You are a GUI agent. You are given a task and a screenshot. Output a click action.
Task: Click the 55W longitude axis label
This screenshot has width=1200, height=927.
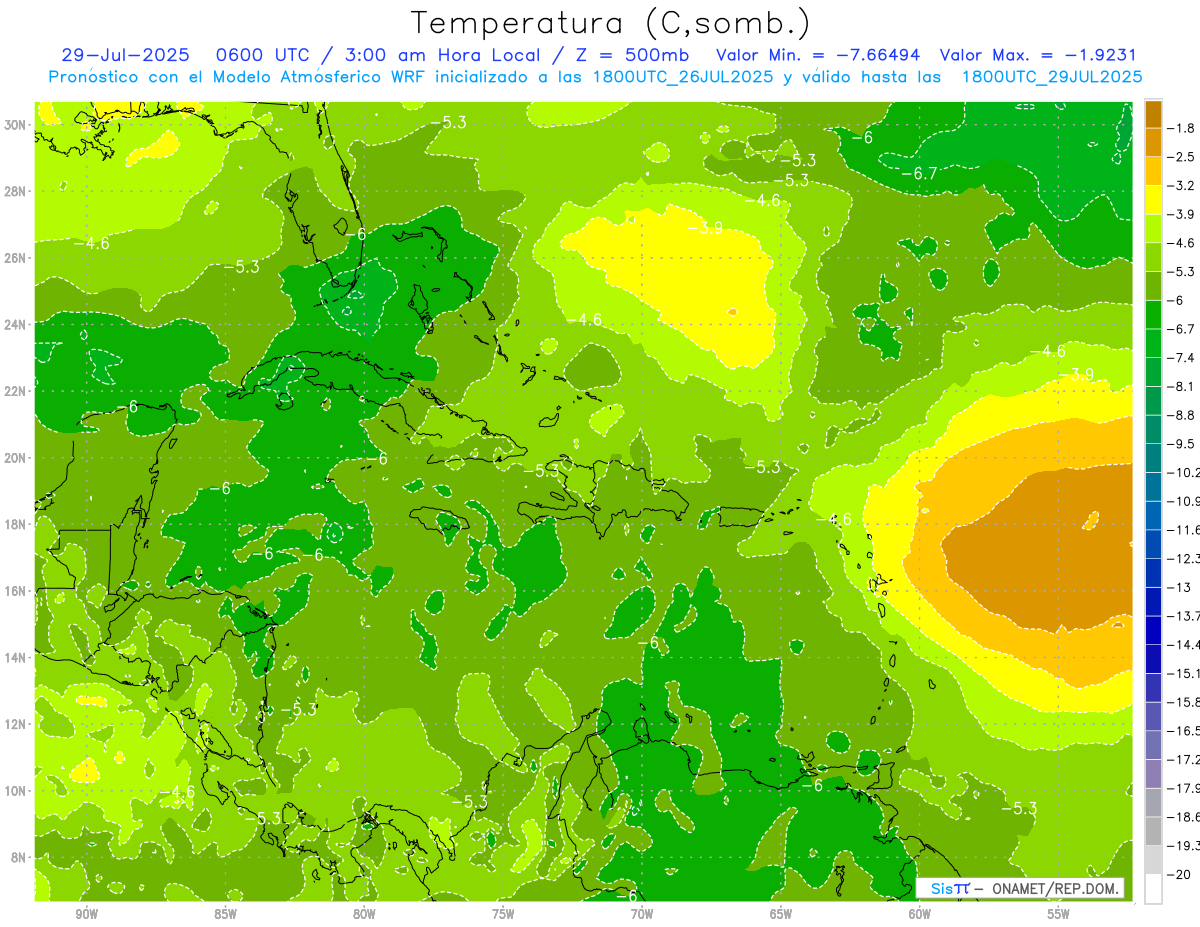pyautogui.click(x=1058, y=914)
